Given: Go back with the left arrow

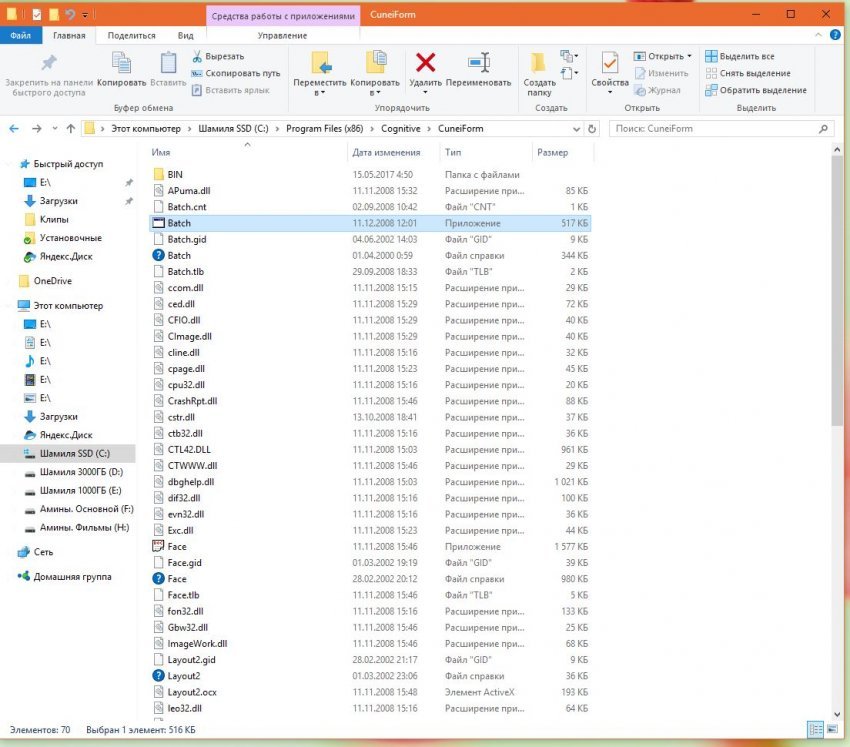Looking at the screenshot, I should tap(14, 128).
